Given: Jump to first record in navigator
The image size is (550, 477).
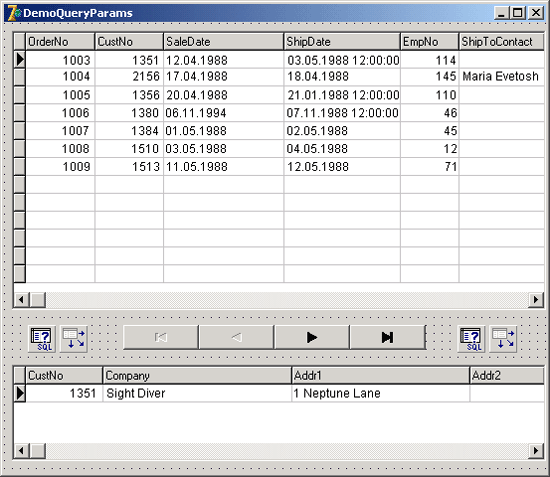Looking at the screenshot, I should (161, 337).
